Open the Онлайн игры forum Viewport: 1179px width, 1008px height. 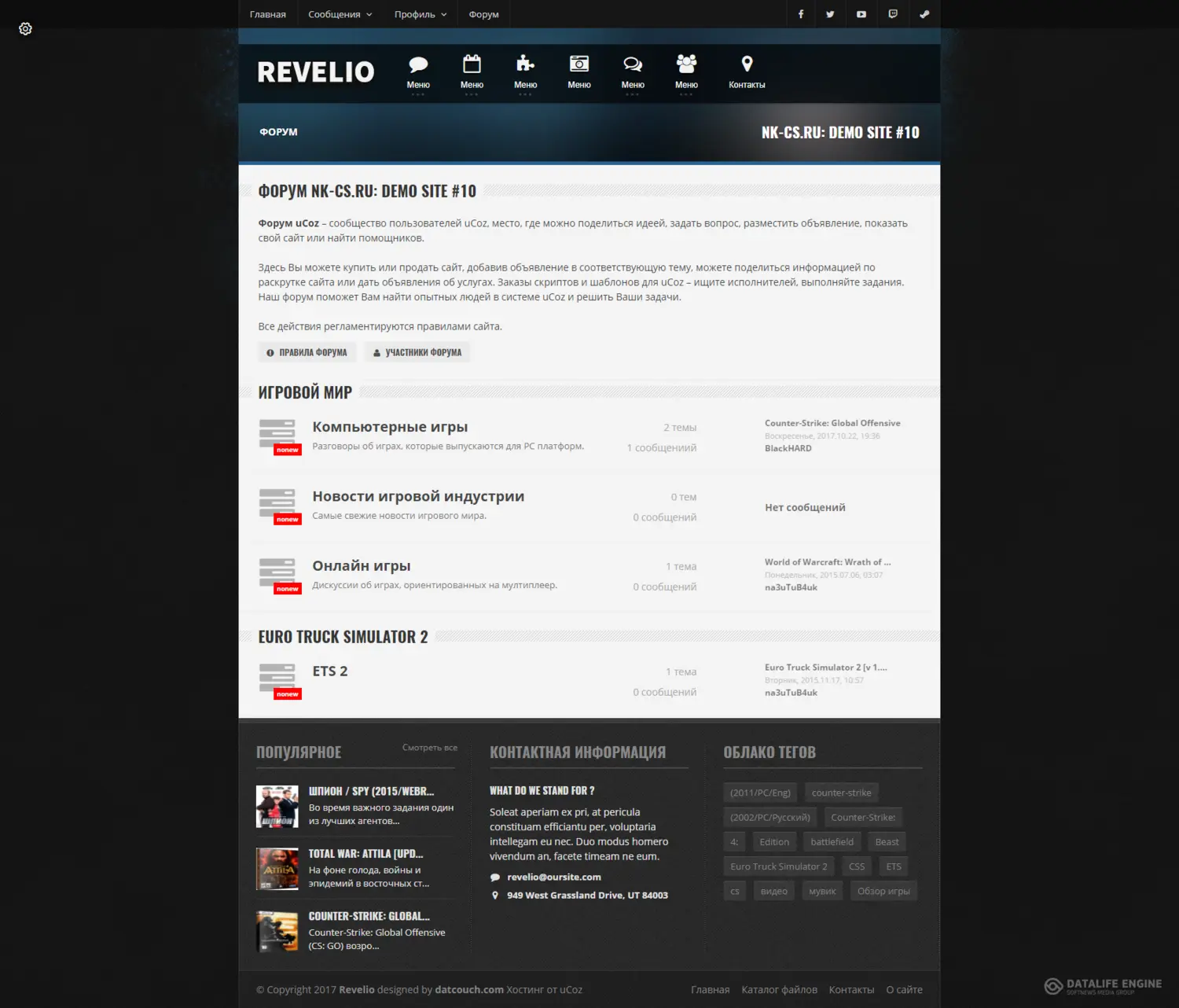click(362, 565)
